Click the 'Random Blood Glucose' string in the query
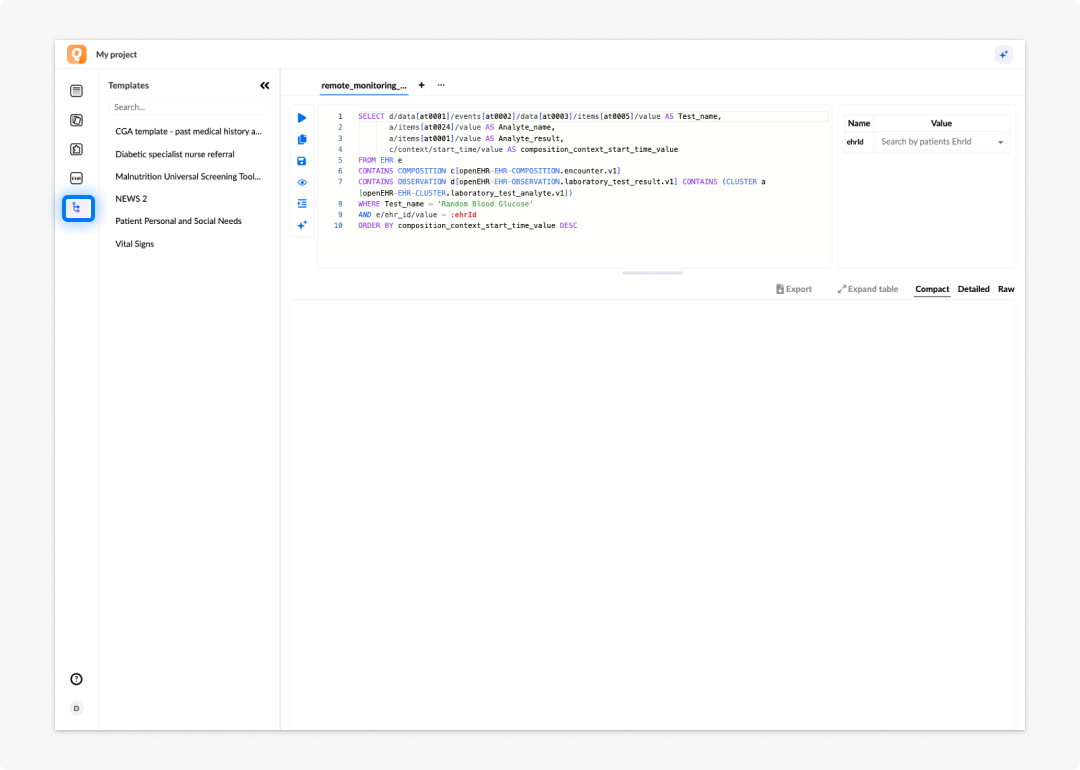This screenshot has height=770, width=1080. [485, 204]
